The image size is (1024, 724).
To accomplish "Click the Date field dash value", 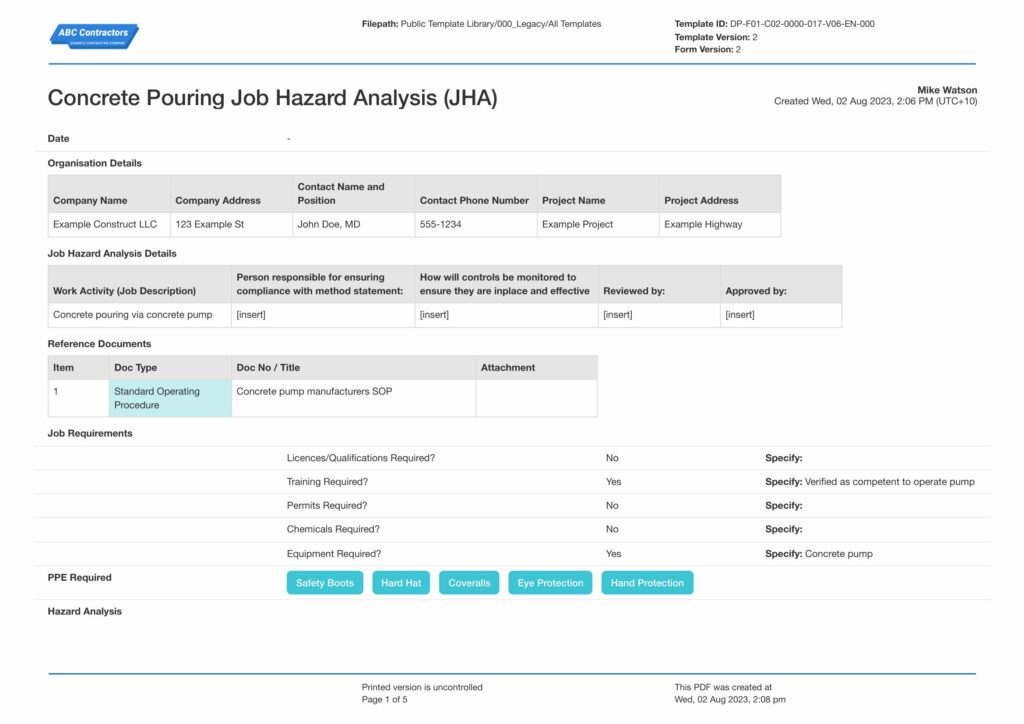I will [289, 138].
